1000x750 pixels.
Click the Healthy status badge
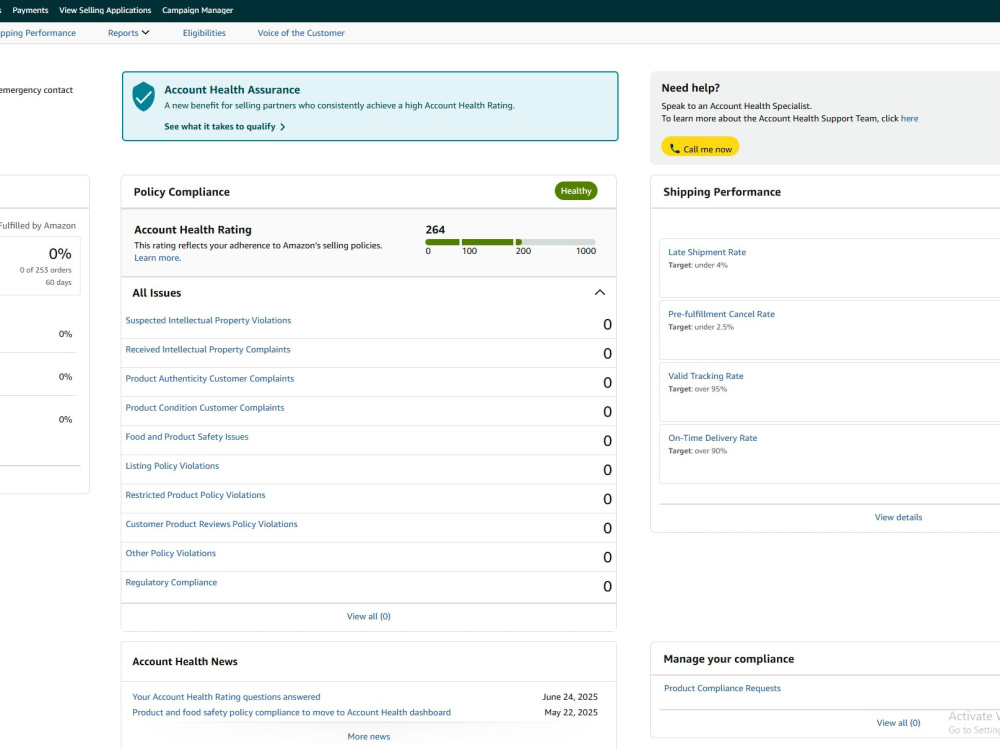coord(576,191)
